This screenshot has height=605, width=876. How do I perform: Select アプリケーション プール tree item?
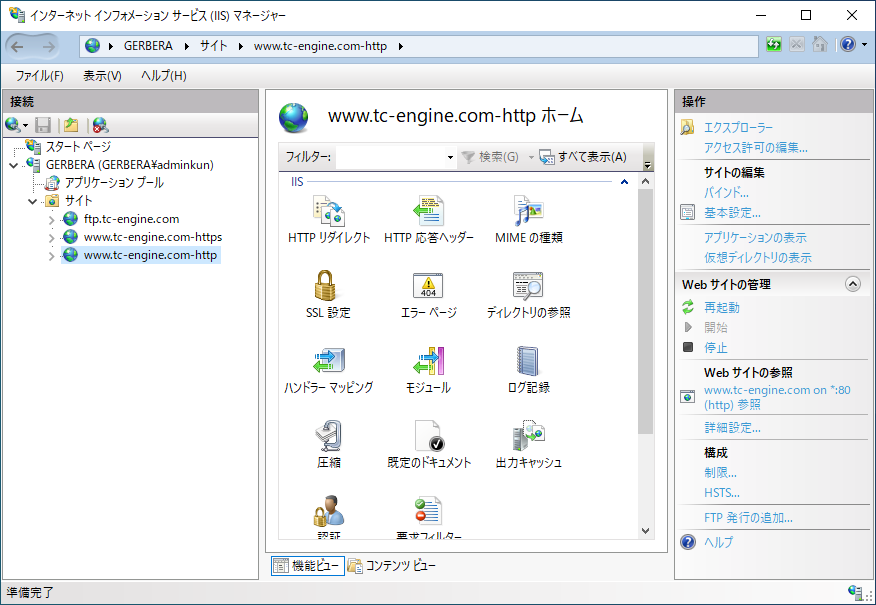[x=114, y=183]
